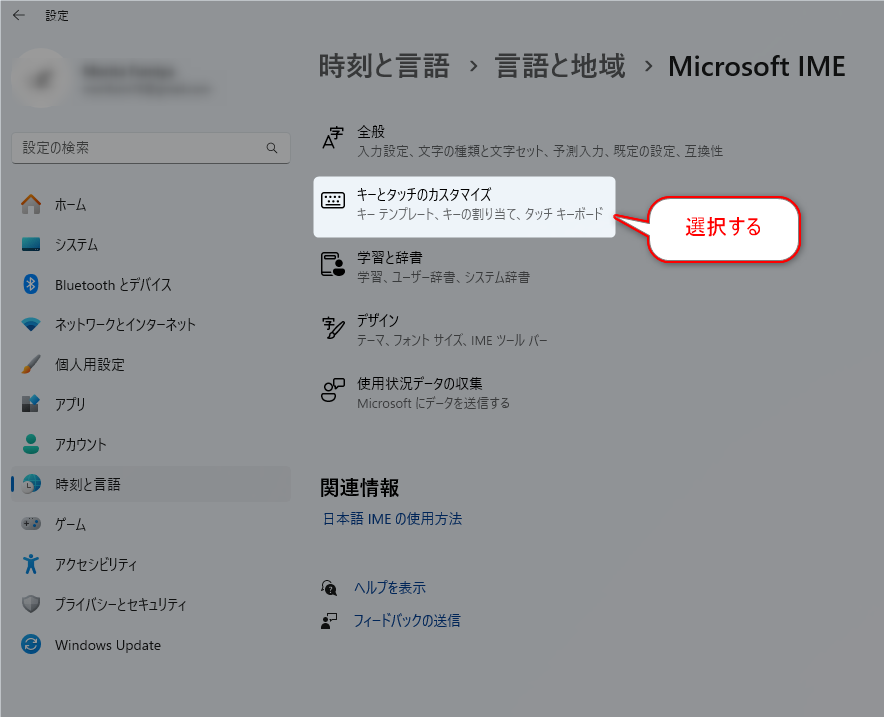Click the back arrow next to 設定

19,15
